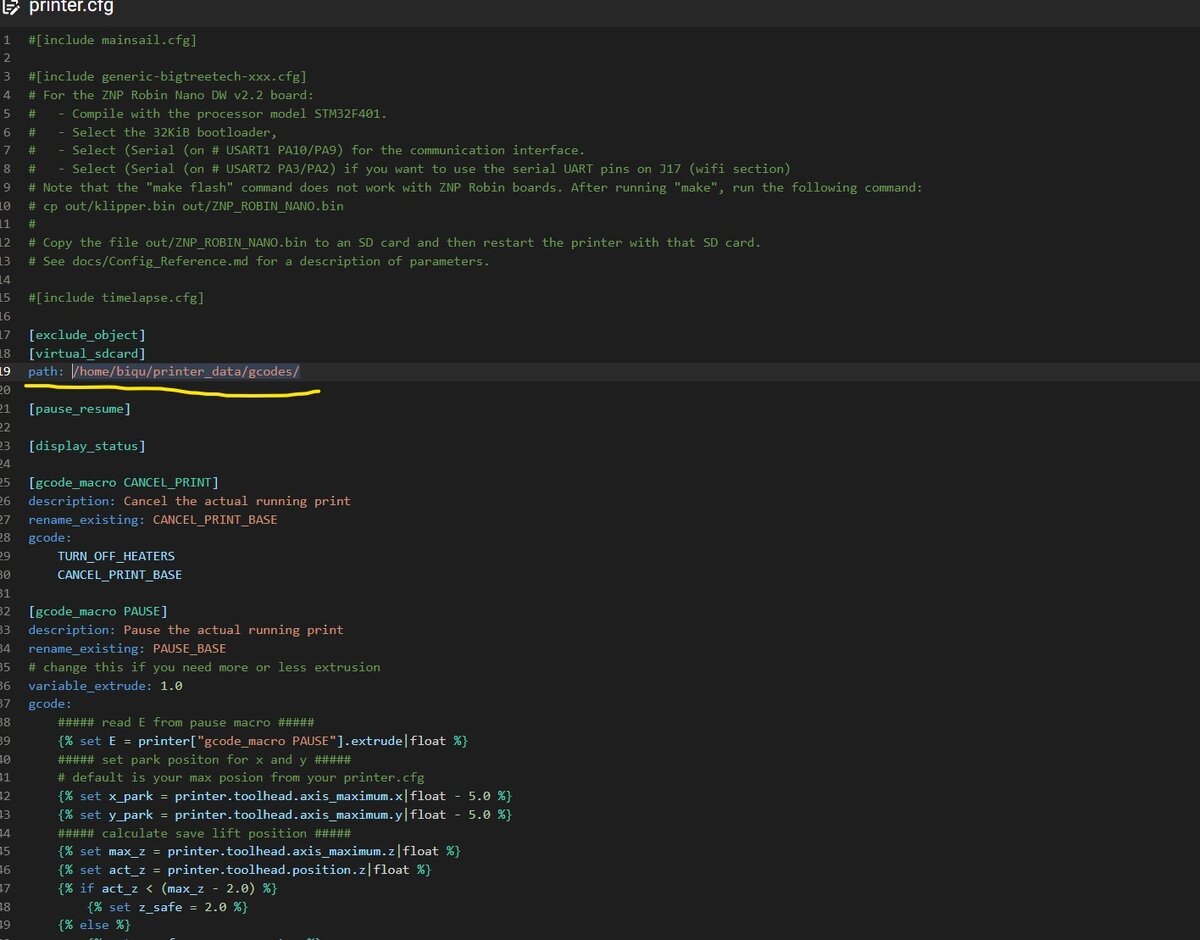Click the 'See docs/Config_Reference.md' comment line
The height and width of the screenshot is (940, 1200).
(258, 261)
